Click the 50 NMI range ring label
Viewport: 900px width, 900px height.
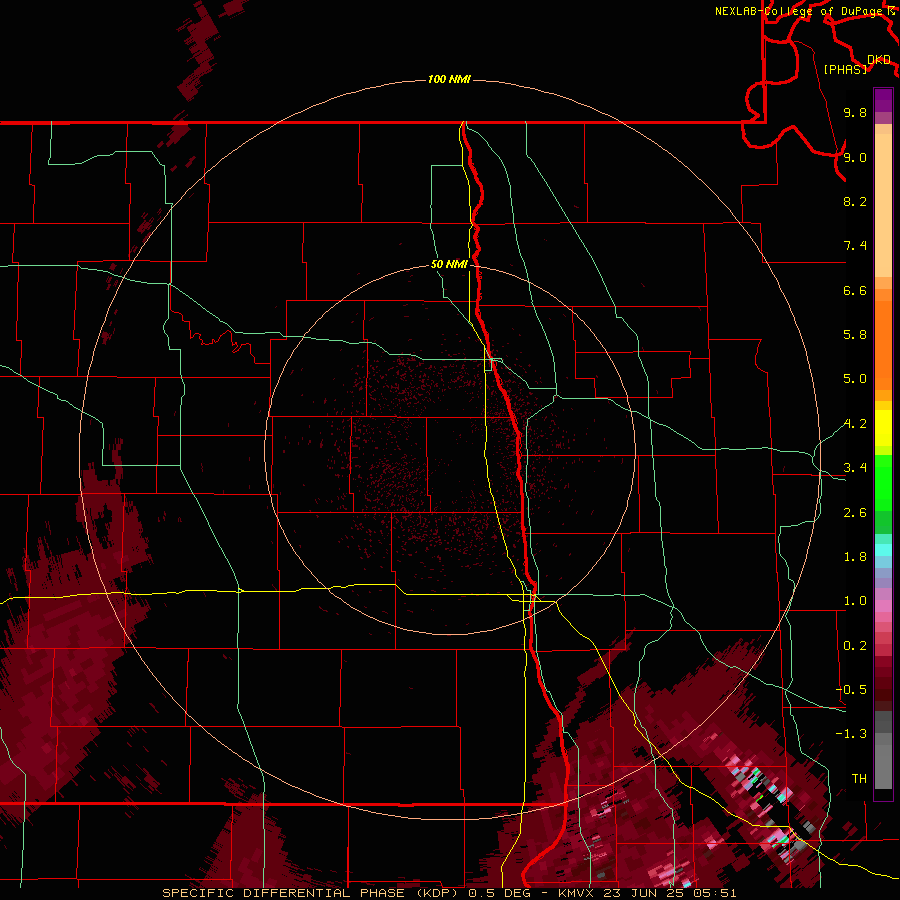449,264
